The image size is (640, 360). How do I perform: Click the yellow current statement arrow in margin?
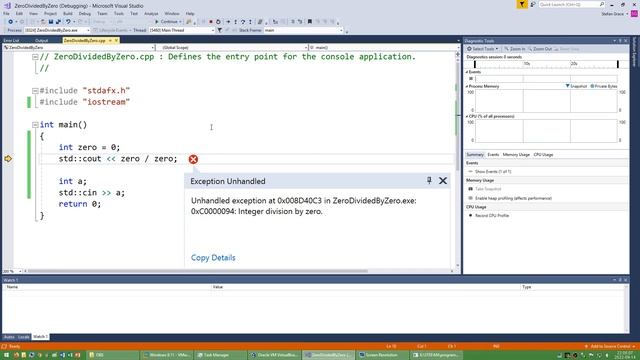[x=8, y=159]
